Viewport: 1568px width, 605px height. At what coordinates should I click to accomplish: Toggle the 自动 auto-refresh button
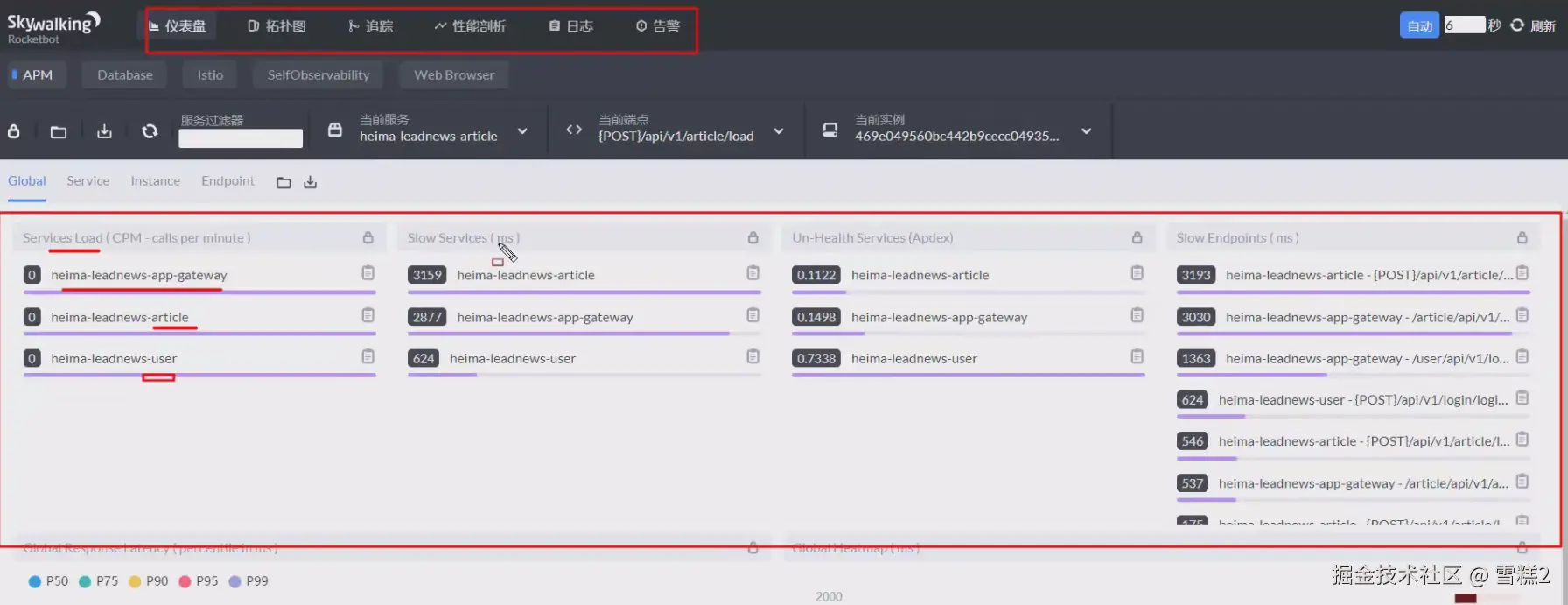click(1419, 25)
